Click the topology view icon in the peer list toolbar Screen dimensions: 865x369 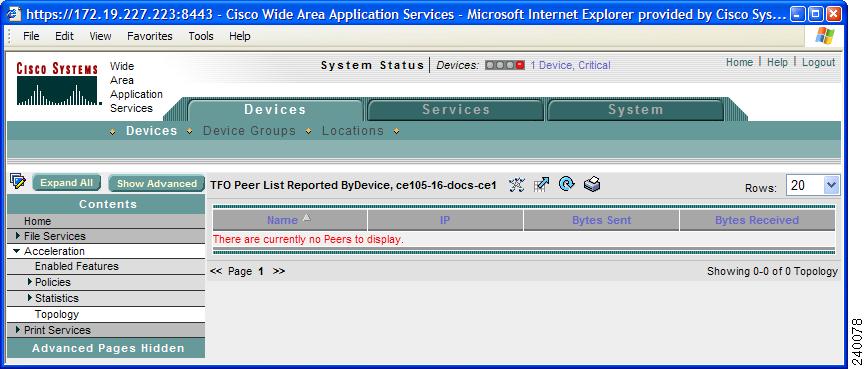(516, 185)
